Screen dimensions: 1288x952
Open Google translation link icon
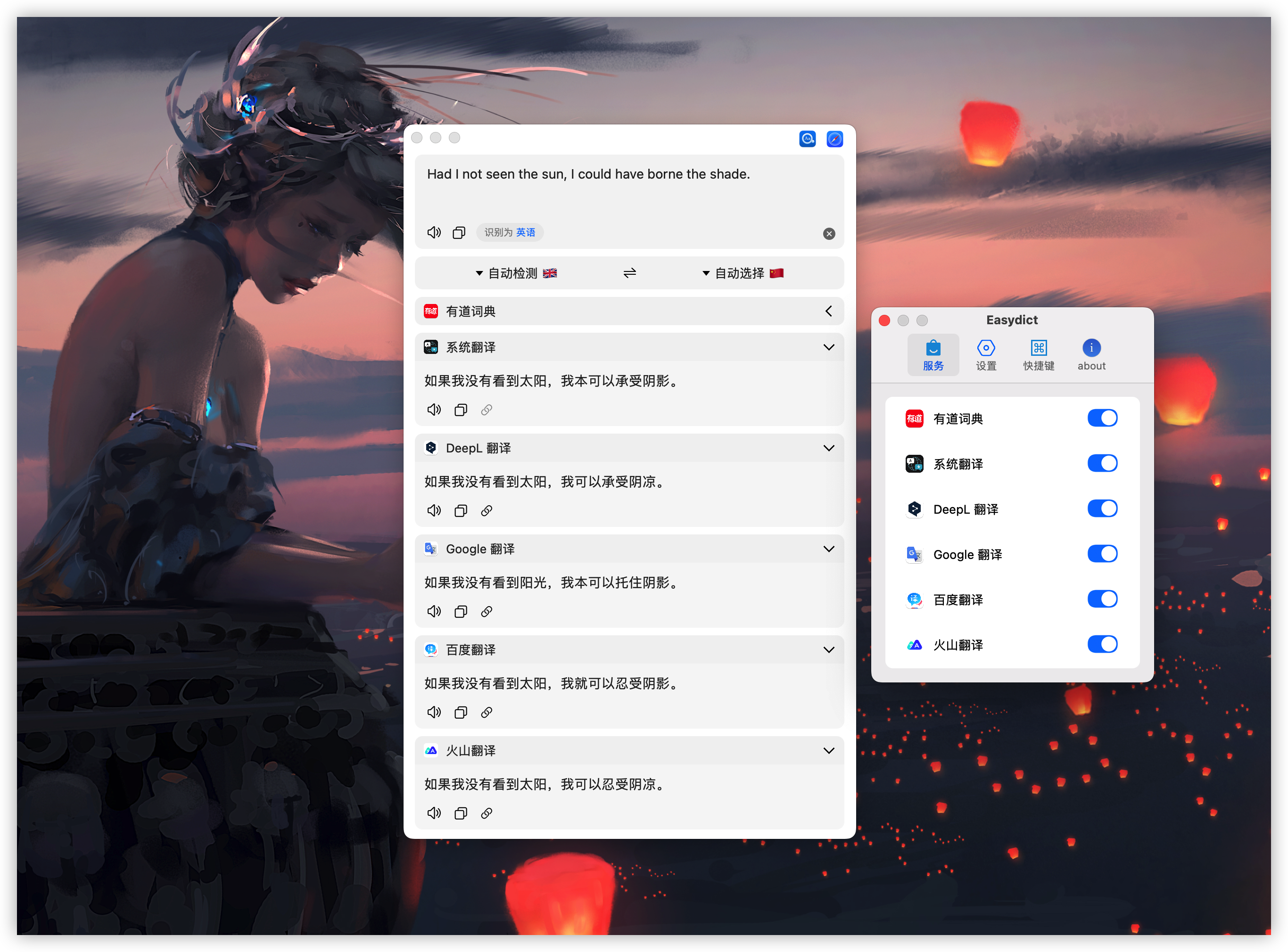(487, 611)
